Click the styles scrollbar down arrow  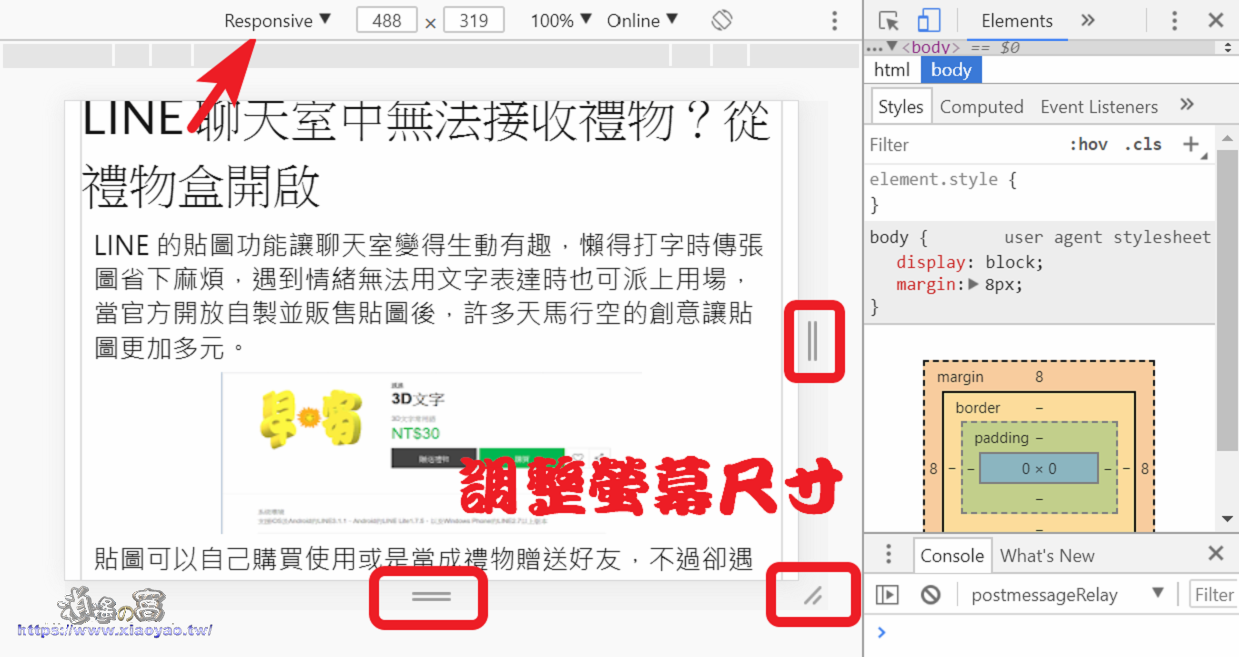(1227, 520)
